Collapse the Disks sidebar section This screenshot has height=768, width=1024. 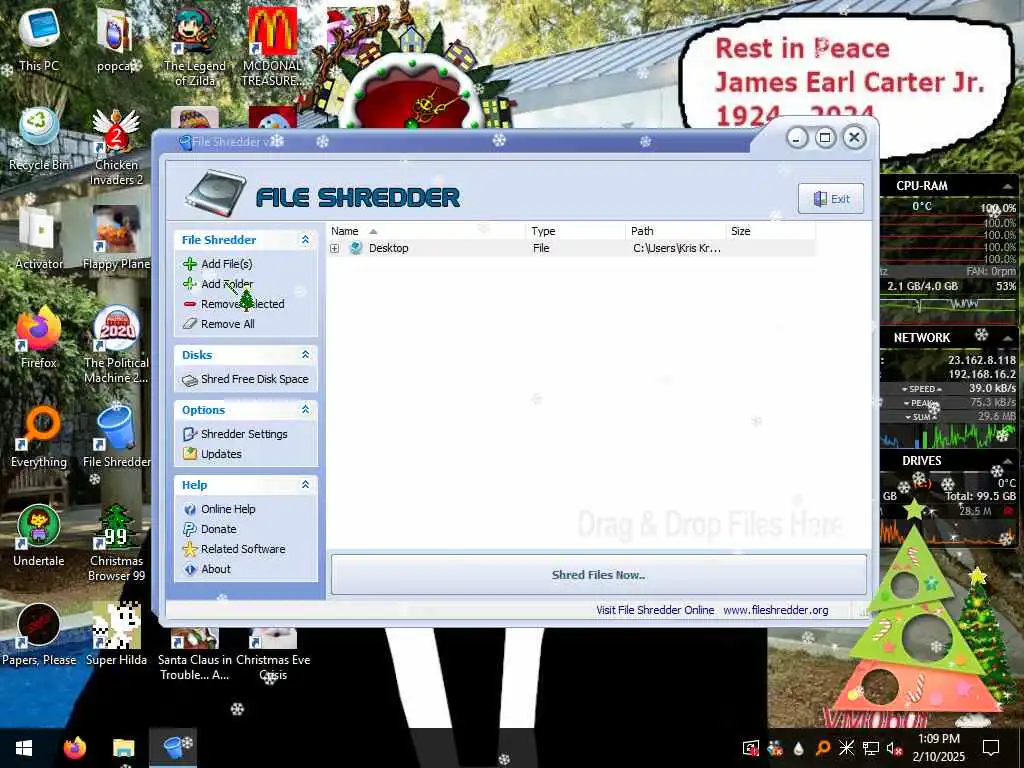coord(305,355)
